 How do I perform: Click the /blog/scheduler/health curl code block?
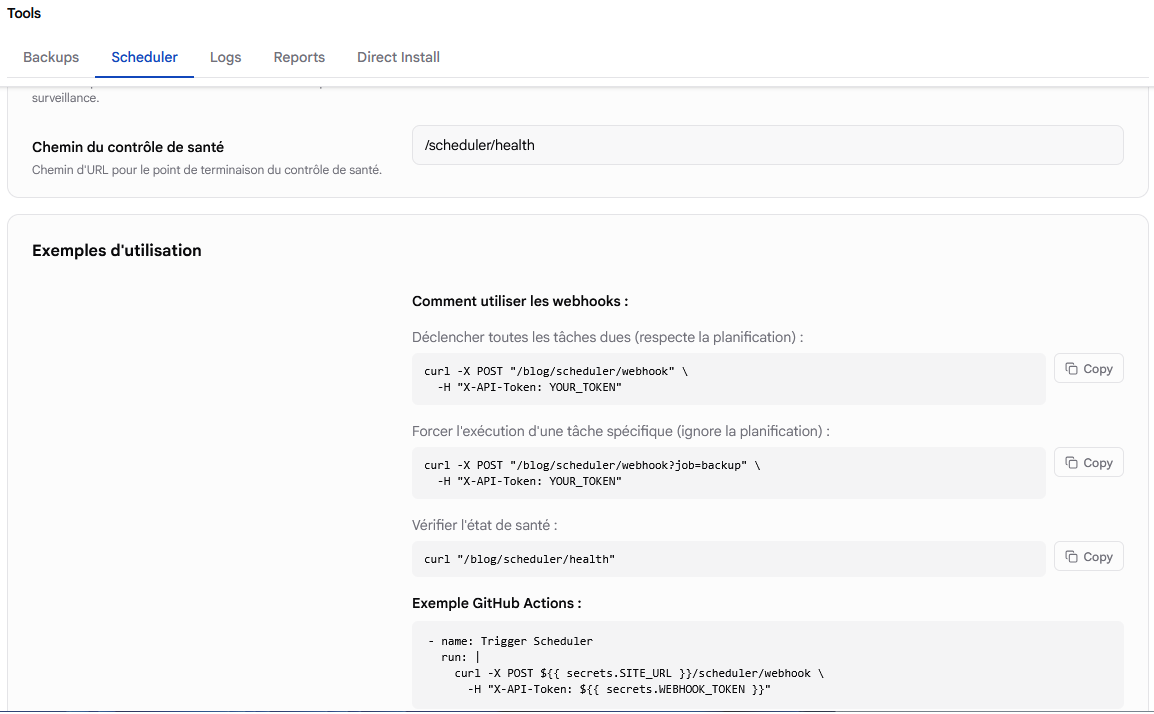pyautogui.click(x=729, y=559)
